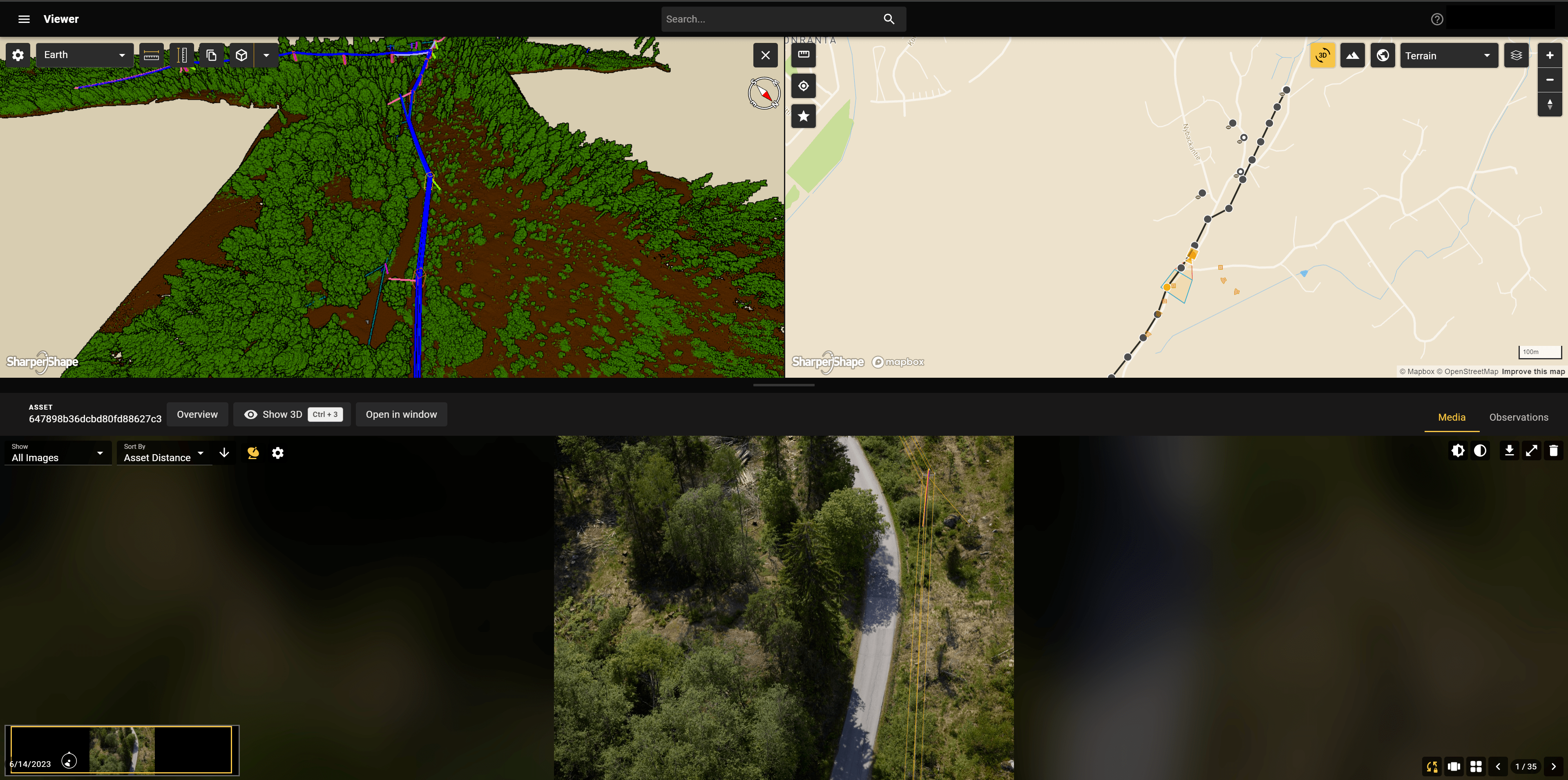The image size is (1568, 780).
Task: Toggle the locked rotation sync icon
Action: coord(1432,767)
